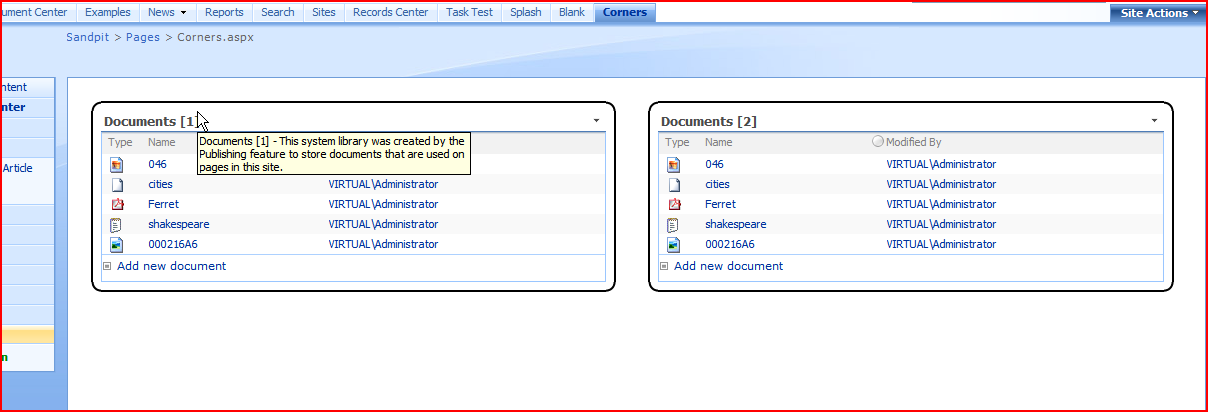
Task: Click the text file icon beside shakespeare in Documents [1]
Action: 116,225
